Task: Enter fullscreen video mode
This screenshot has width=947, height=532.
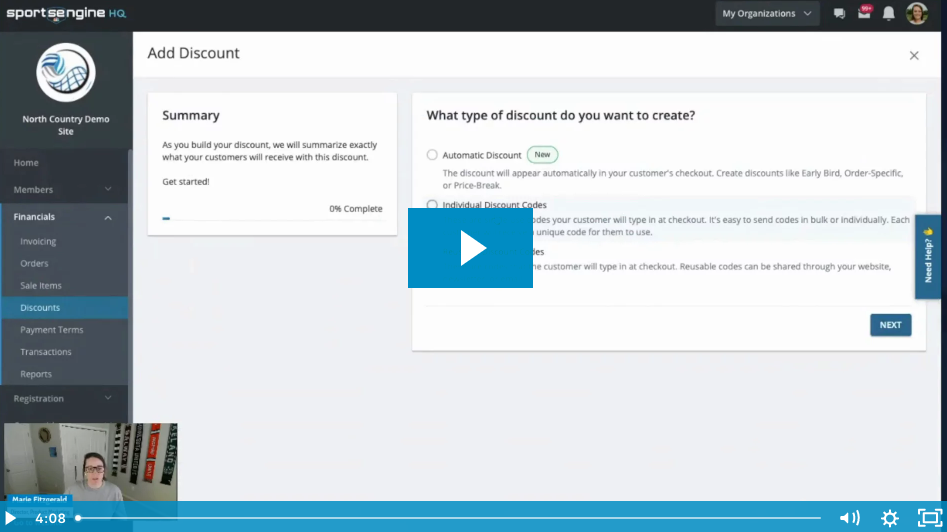Action: point(928,518)
